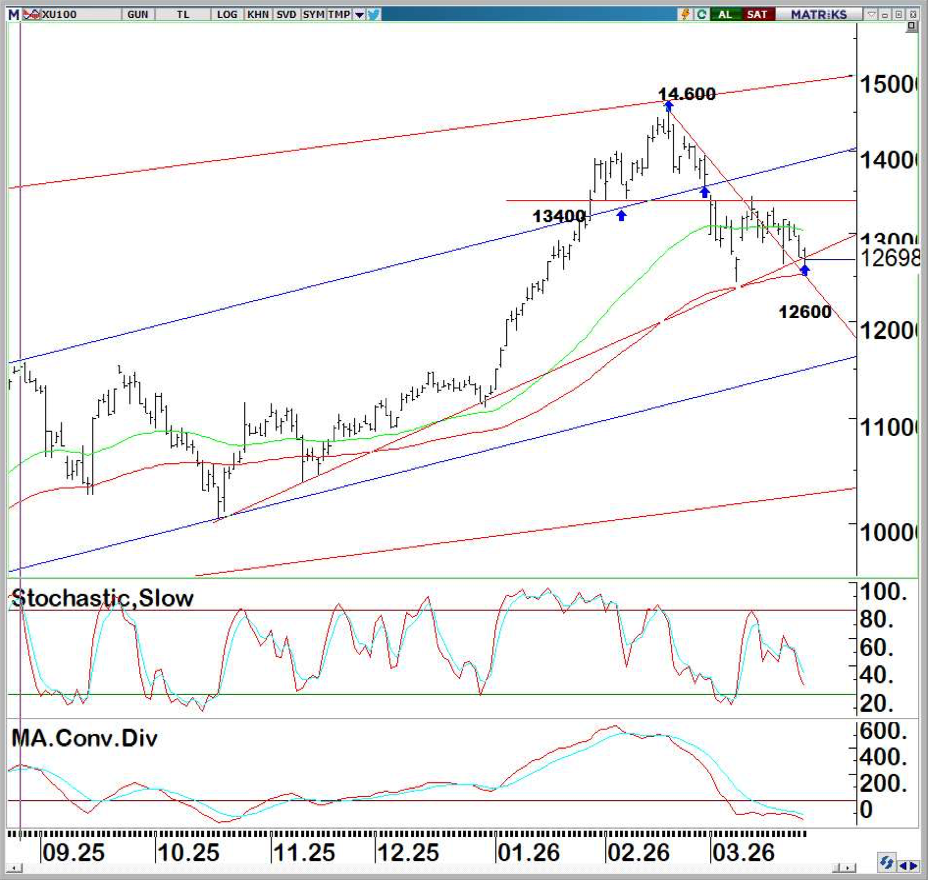Click the XU100 symbol field
Viewport: 930px width, 880px height.
pyautogui.click(x=60, y=15)
